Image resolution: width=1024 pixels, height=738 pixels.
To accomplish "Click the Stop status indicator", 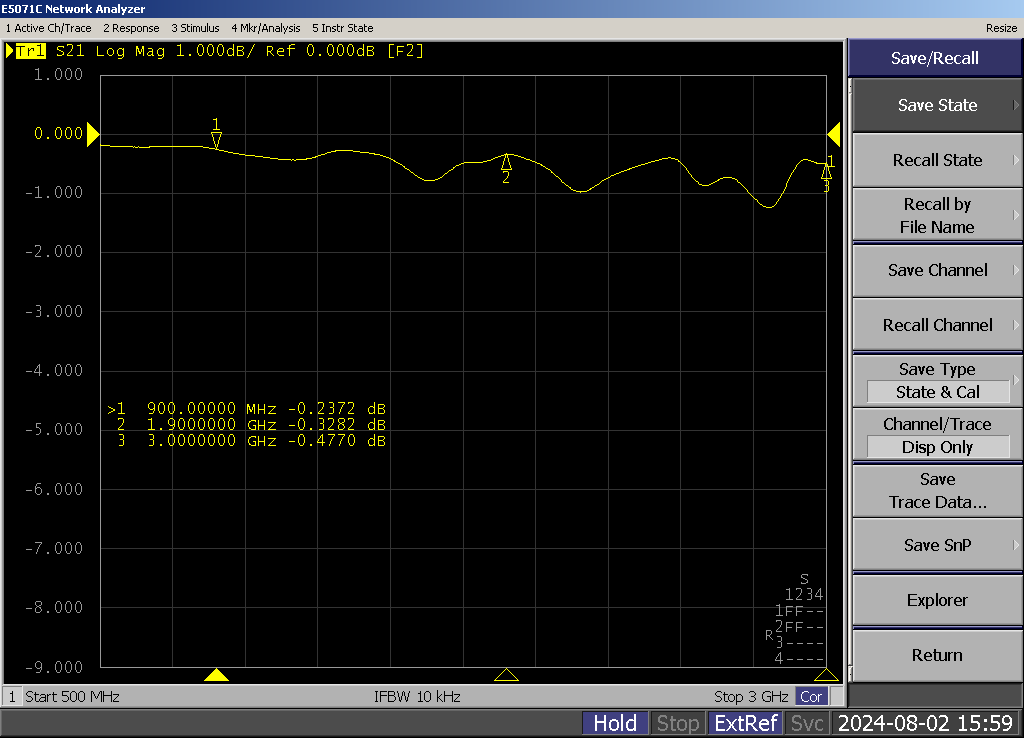I will pos(678,723).
